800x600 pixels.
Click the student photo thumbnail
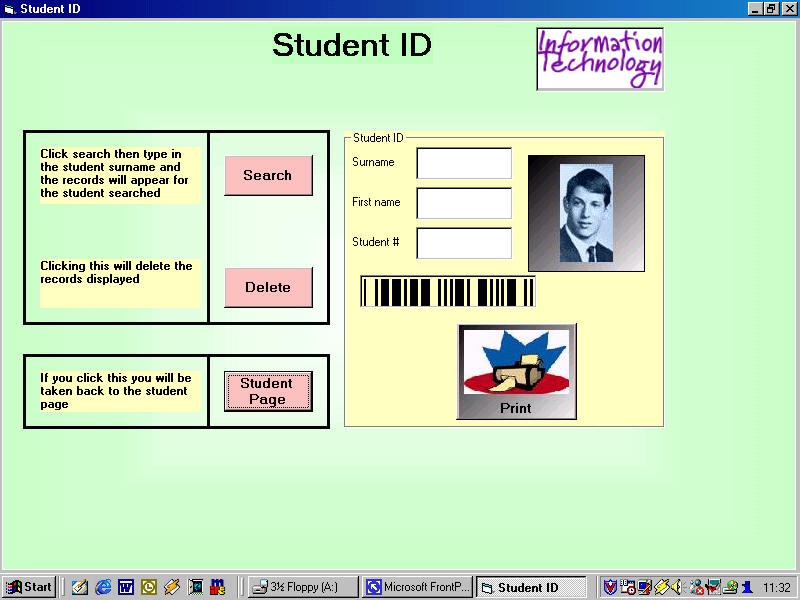pos(586,213)
